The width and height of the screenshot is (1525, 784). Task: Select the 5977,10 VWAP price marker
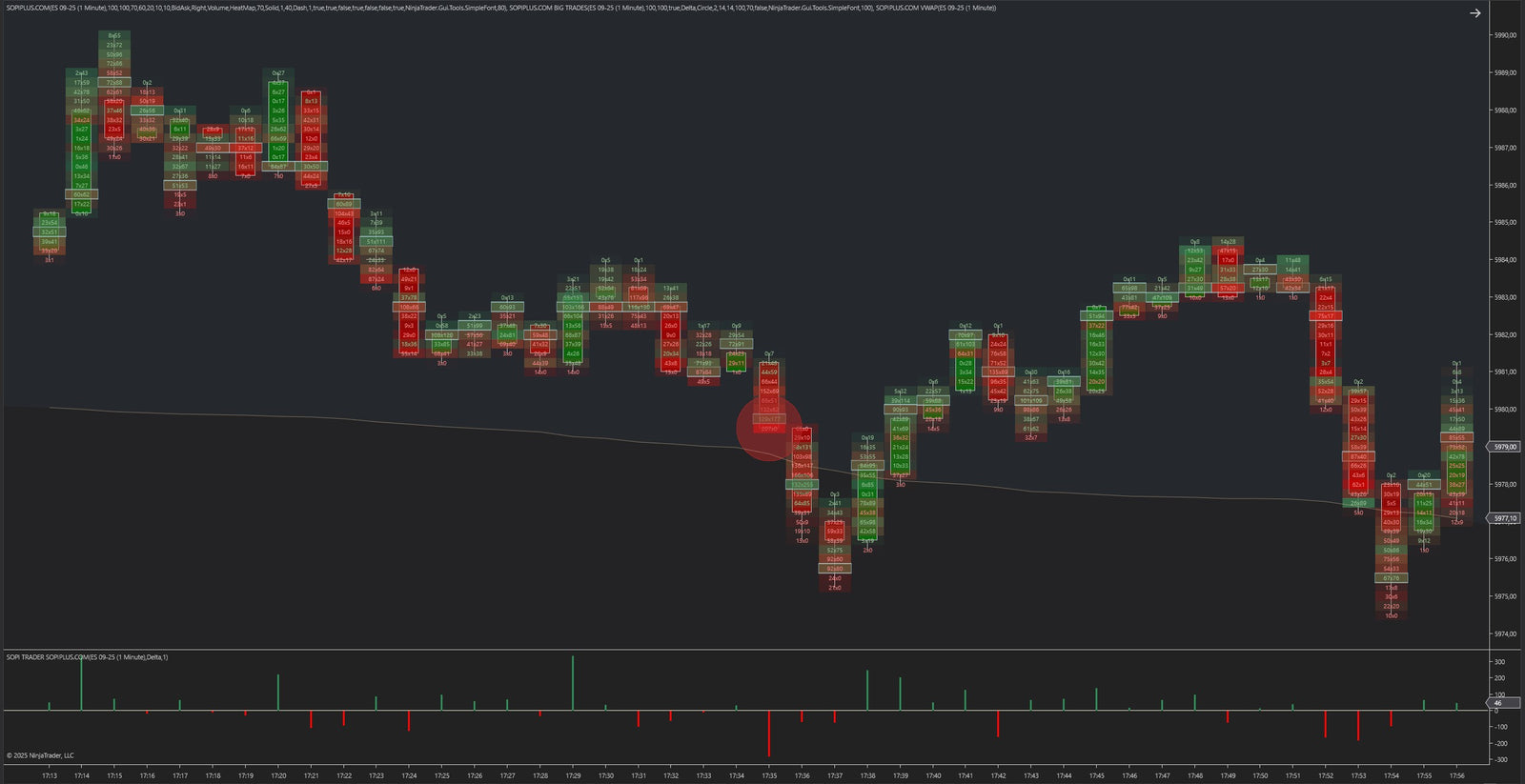tap(1506, 519)
